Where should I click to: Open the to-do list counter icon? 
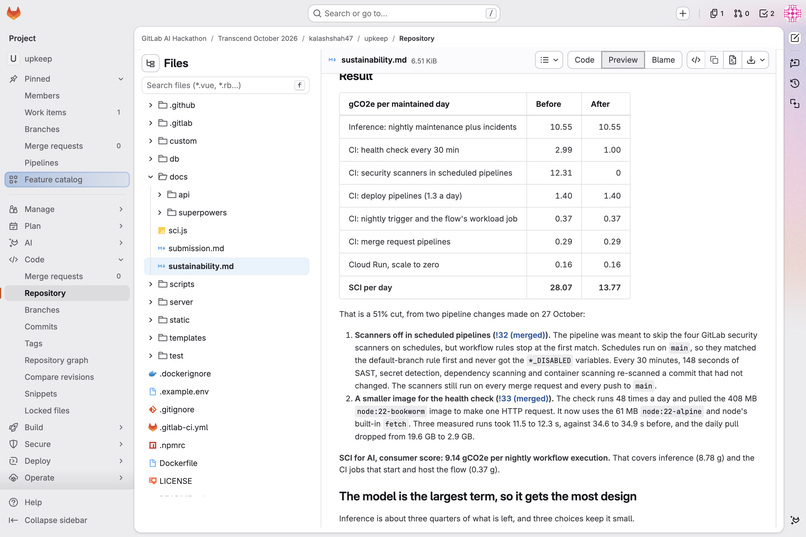click(x=766, y=13)
